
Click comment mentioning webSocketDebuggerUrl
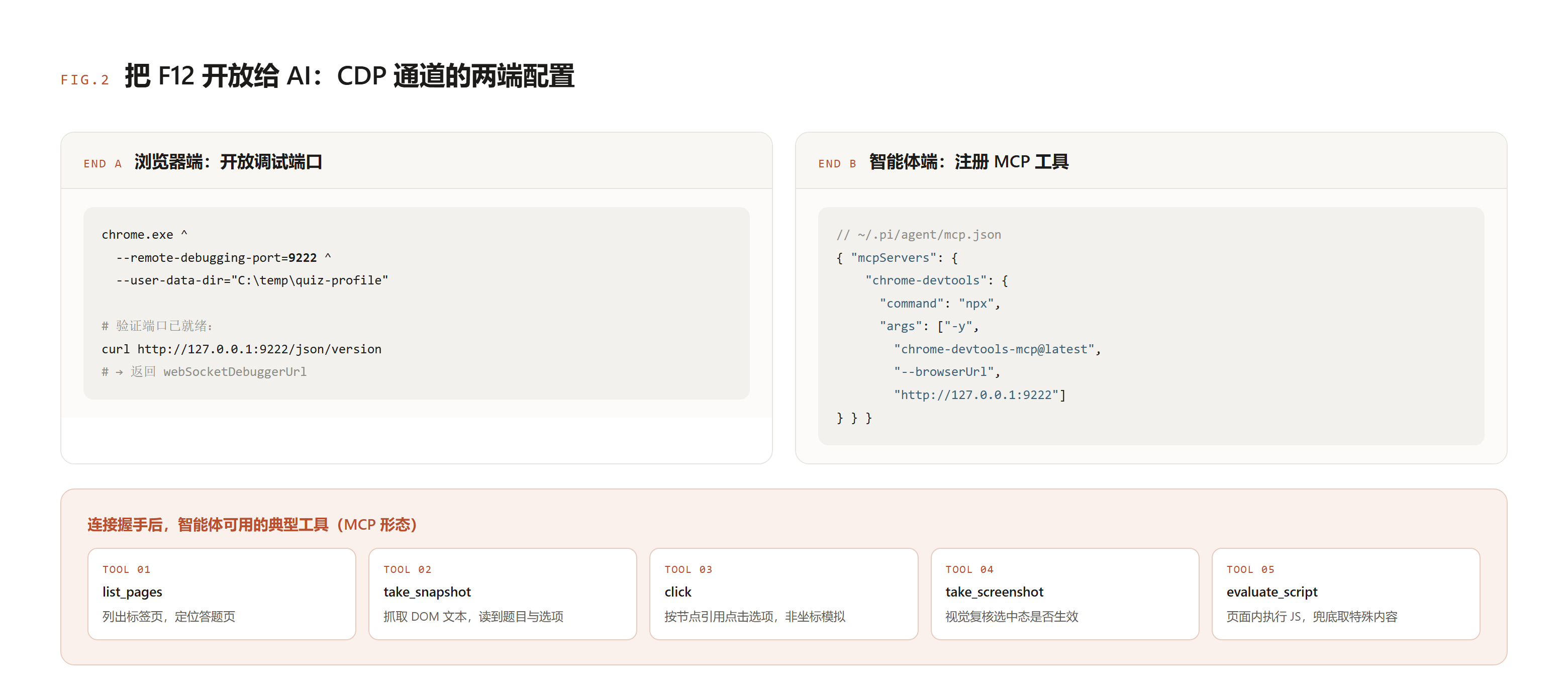click(x=204, y=371)
